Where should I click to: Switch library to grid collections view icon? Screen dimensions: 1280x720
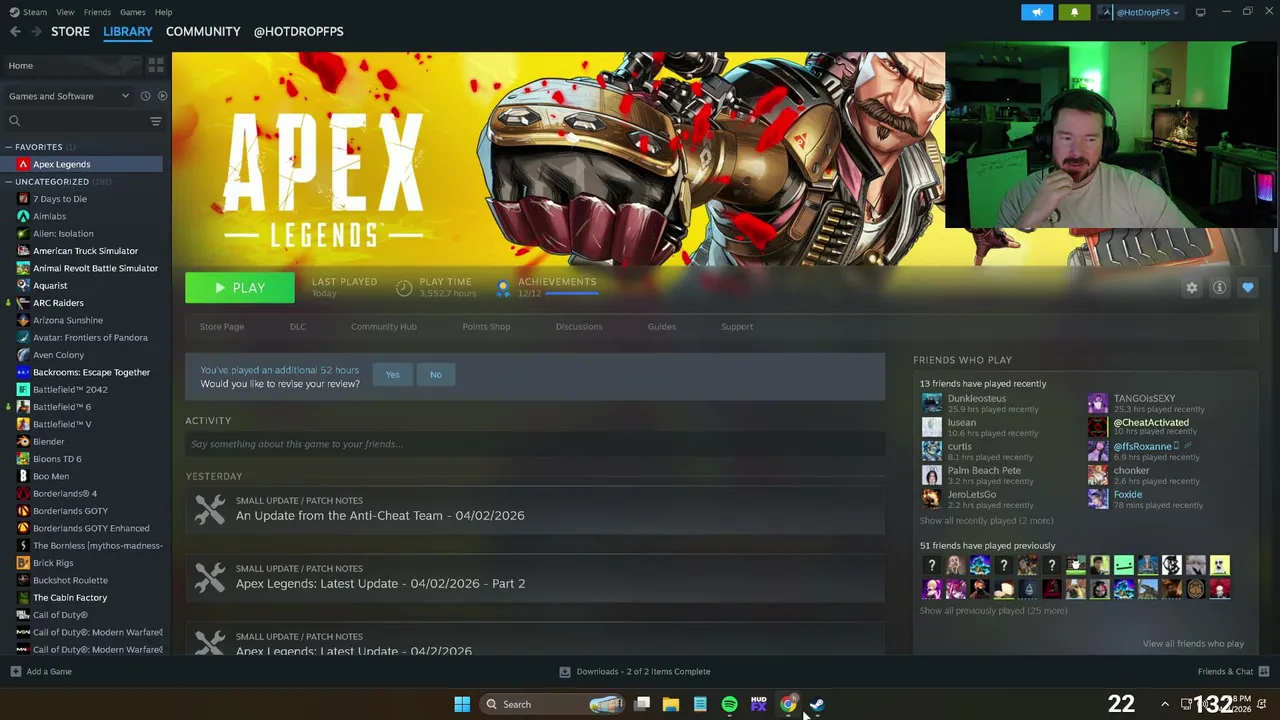156,65
